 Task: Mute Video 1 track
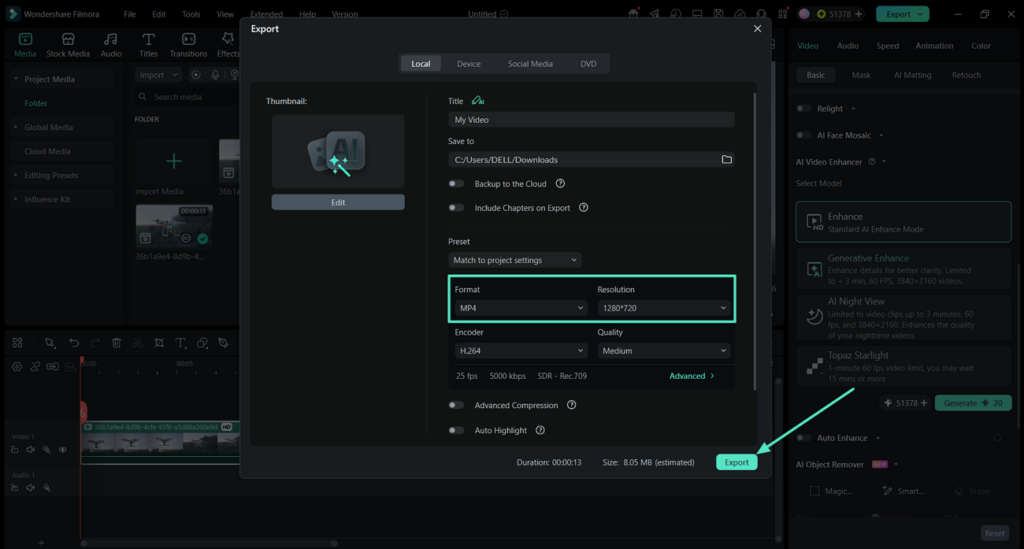30,449
